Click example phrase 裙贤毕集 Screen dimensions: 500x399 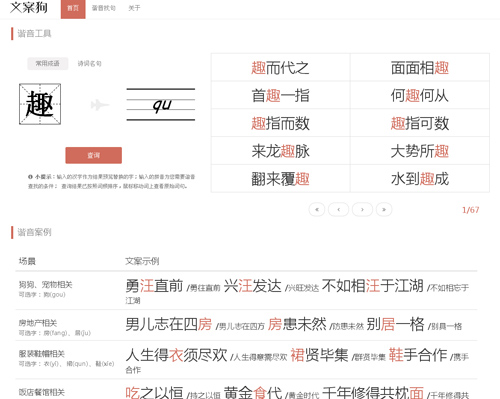click(319, 355)
